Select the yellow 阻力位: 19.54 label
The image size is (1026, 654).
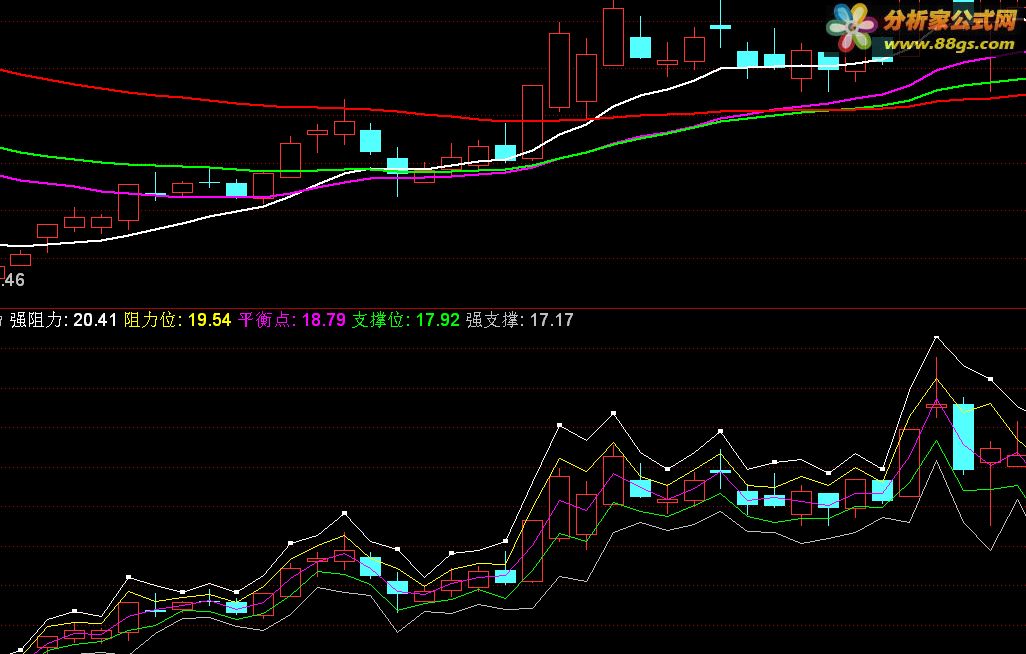[x=177, y=320]
